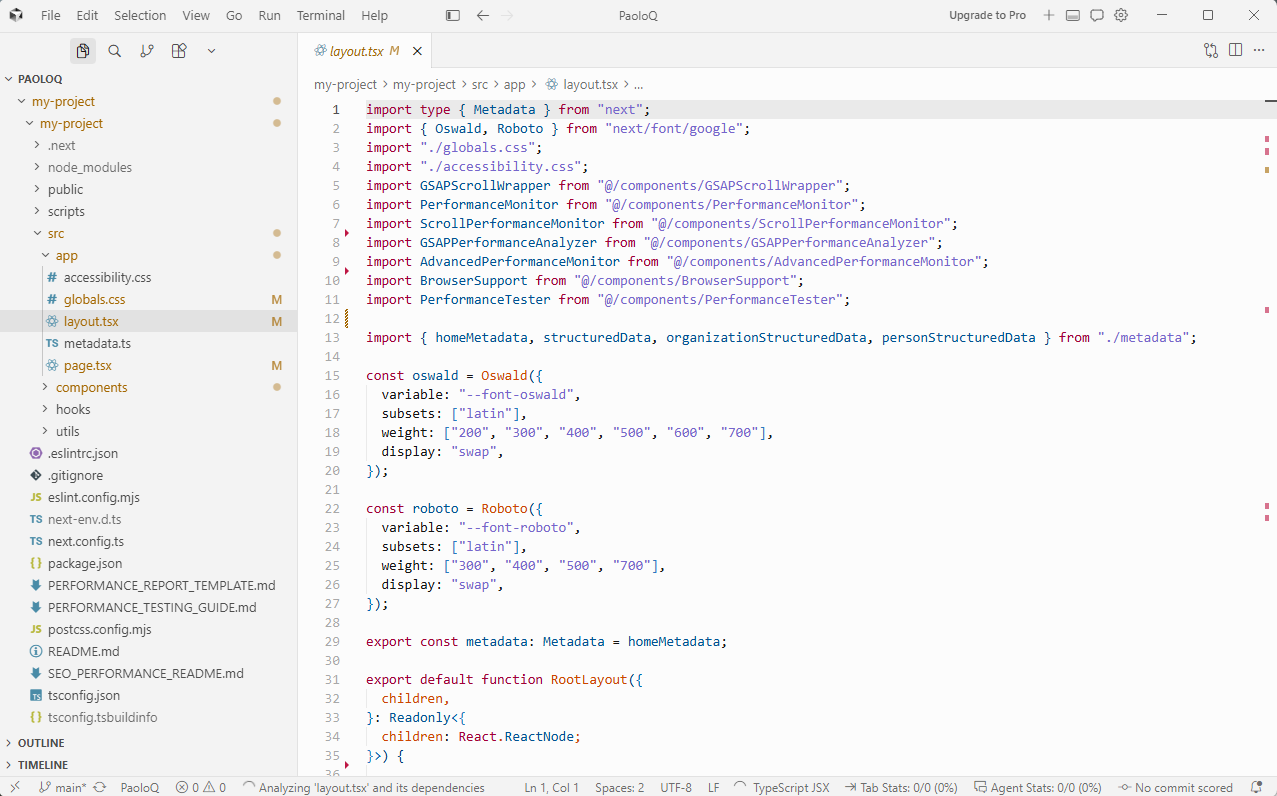Open changes compare icon in editor toolbar
1277x796 pixels.
(x=1211, y=50)
